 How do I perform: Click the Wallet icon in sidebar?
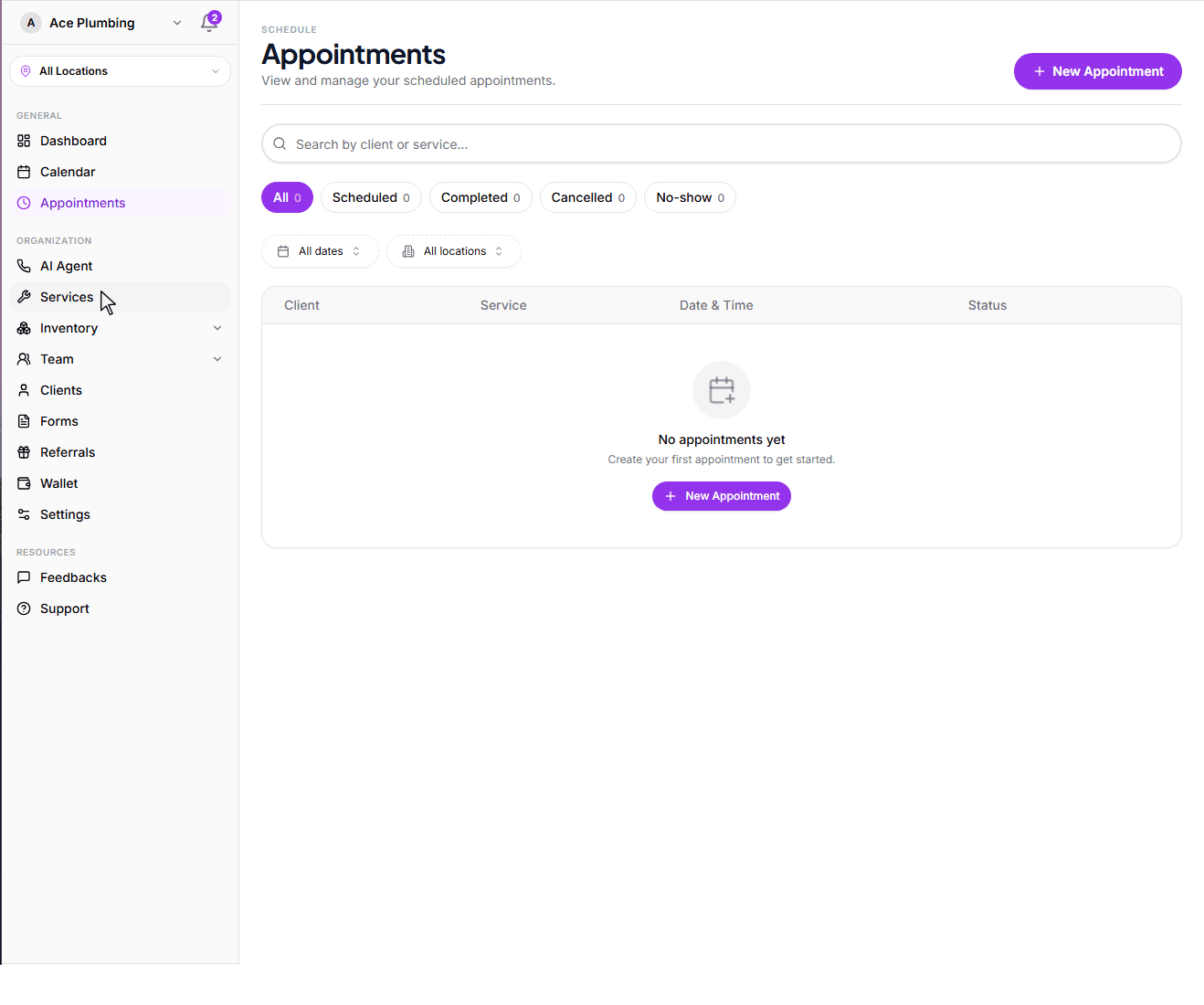24,483
